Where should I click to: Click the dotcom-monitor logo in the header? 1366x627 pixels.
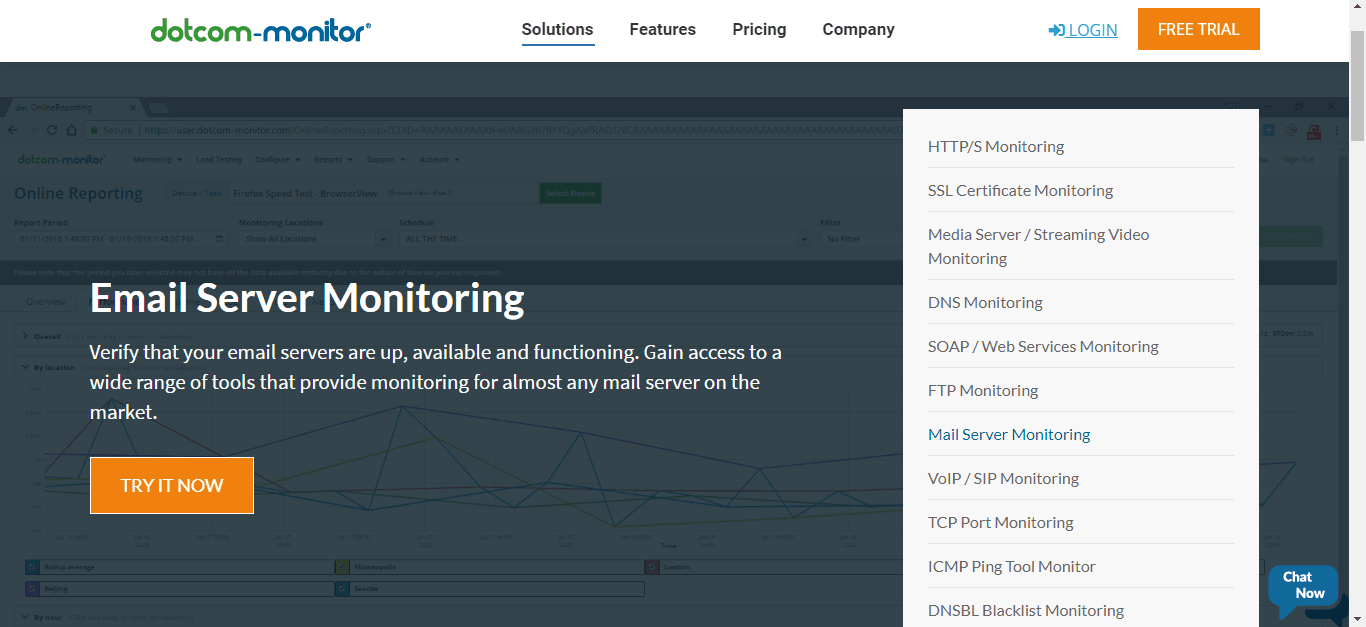point(260,29)
